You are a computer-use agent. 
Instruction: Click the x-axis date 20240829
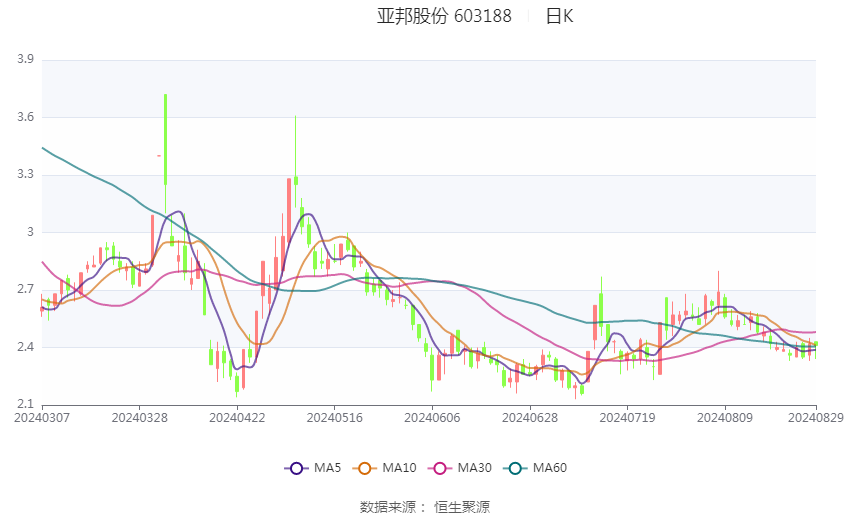pos(816,418)
